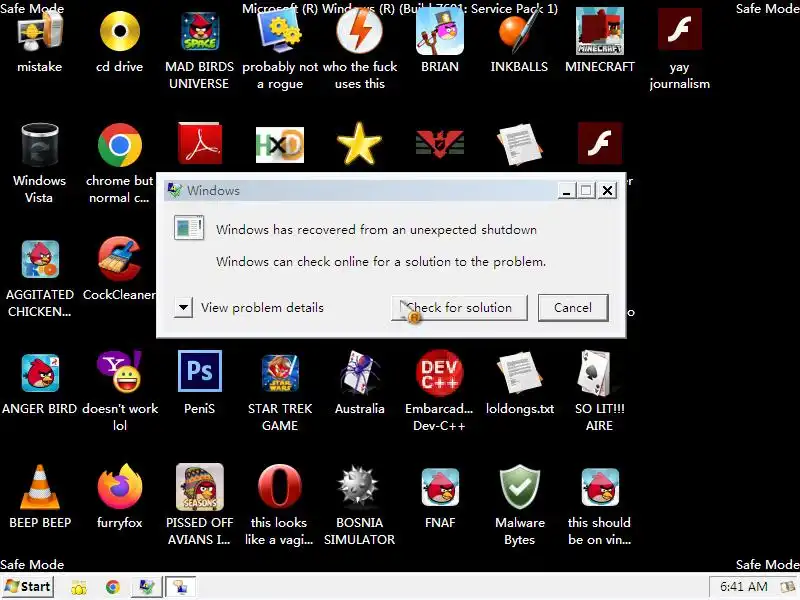Launch the BOSNIA SIMULATOR mine icon

(360, 487)
